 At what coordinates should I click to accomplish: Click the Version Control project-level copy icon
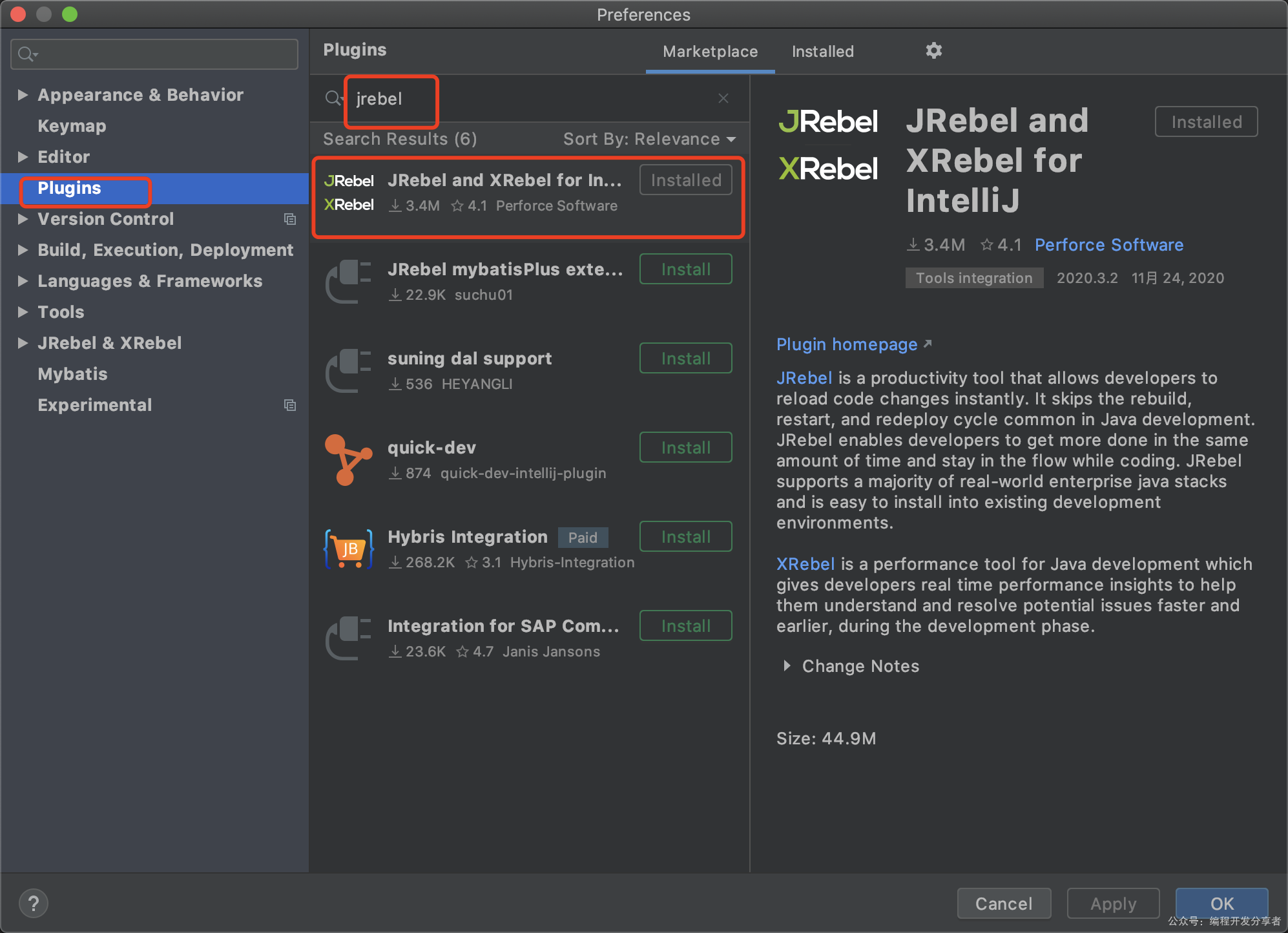[290, 219]
